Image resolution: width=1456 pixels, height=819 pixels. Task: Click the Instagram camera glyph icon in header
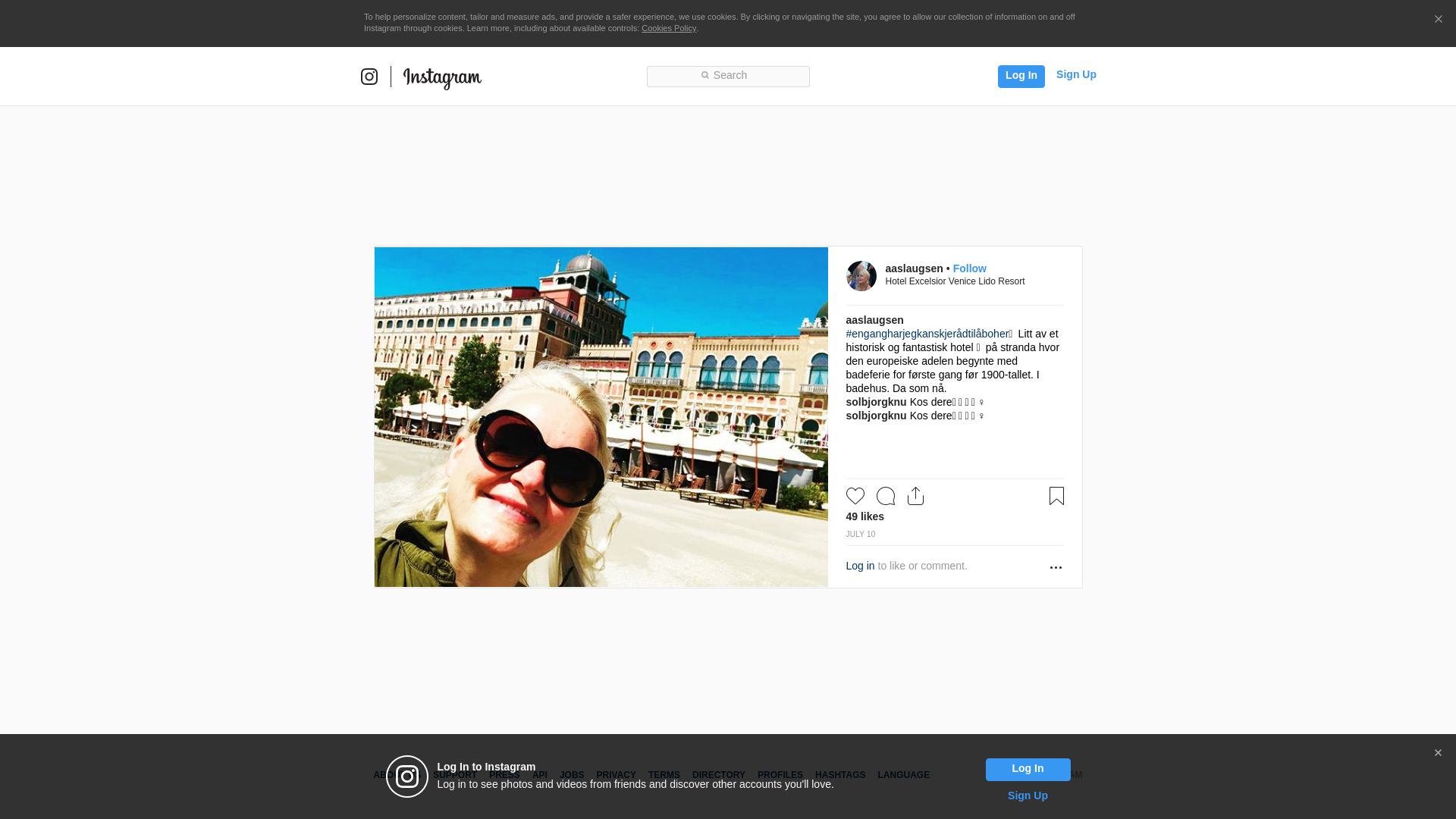click(369, 77)
